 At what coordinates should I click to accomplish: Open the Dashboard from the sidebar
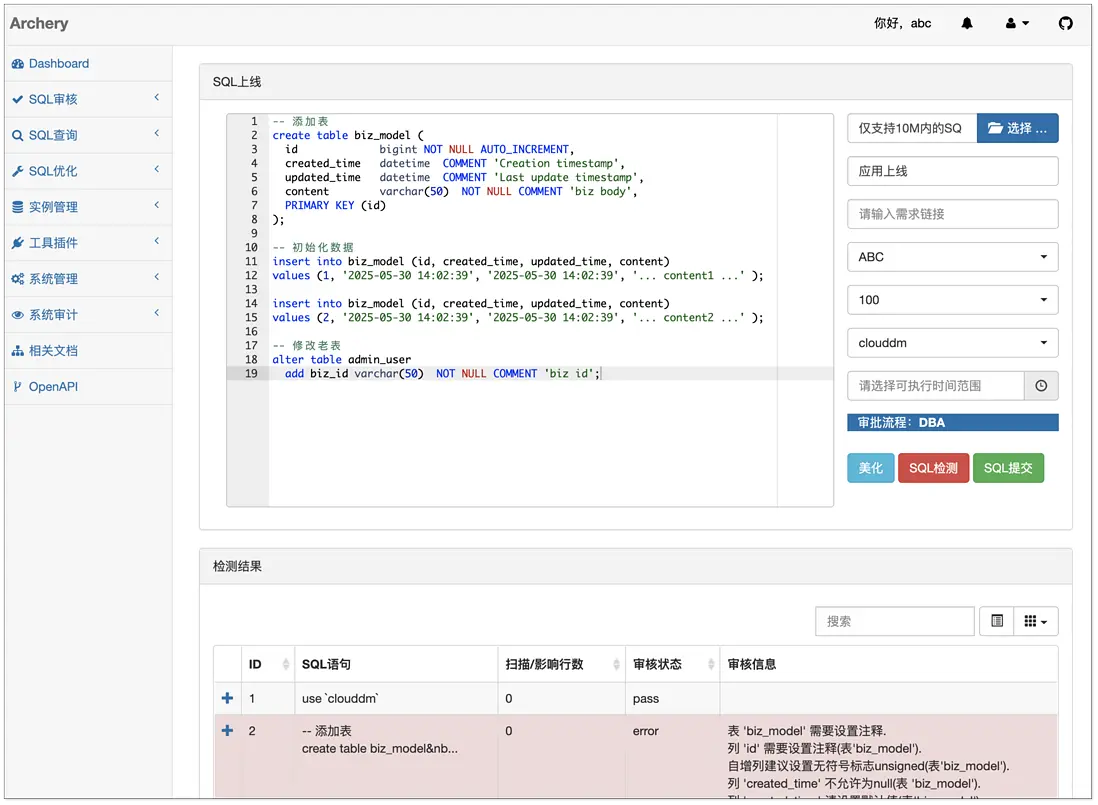[51, 63]
